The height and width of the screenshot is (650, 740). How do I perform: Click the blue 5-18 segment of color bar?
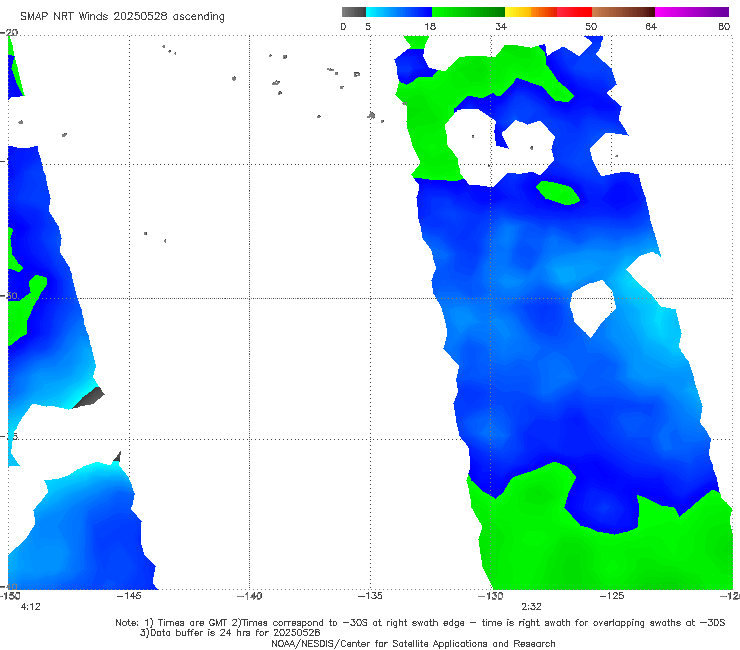click(399, 12)
